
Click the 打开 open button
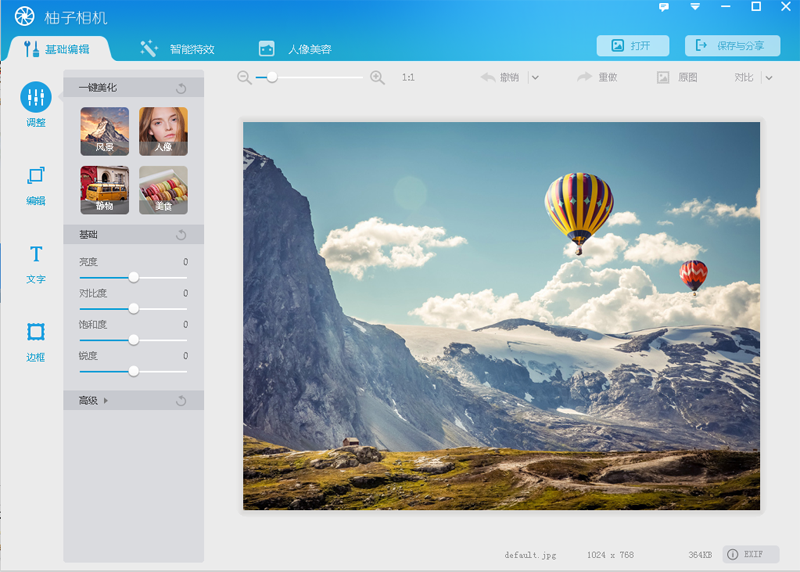pyautogui.click(x=632, y=46)
